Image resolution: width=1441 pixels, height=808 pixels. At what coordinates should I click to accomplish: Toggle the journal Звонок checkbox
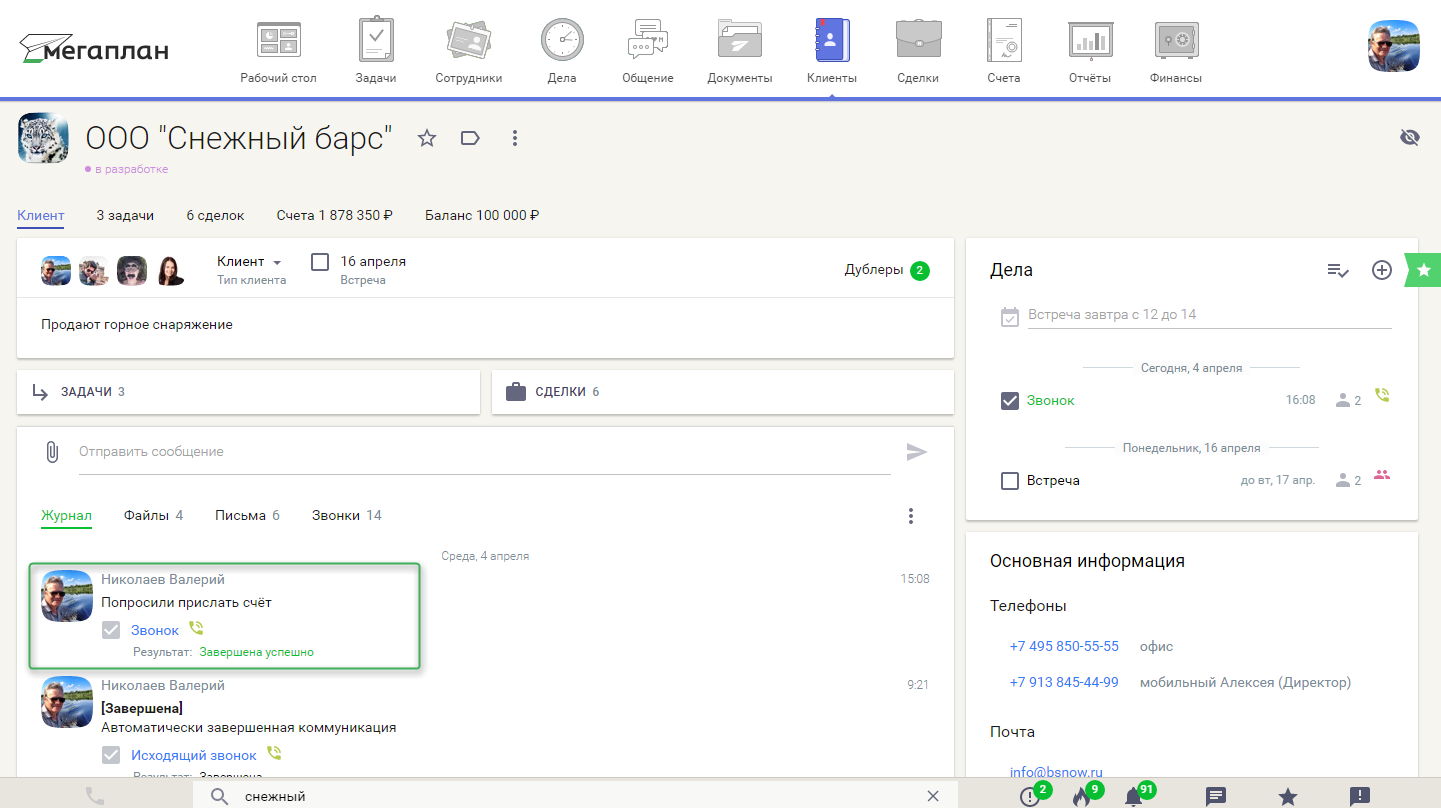[112, 630]
